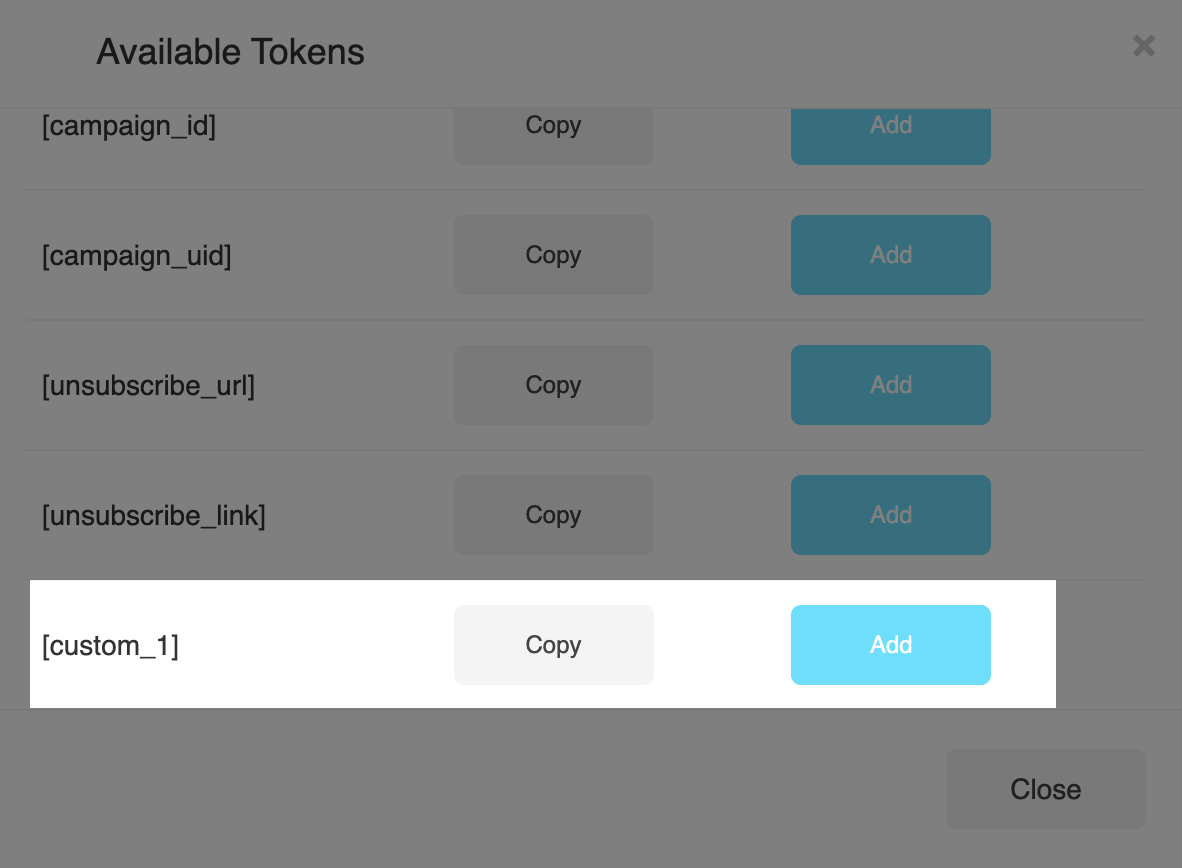
Task: Copy the [unsubscribe_link] token
Action: (x=553, y=515)
